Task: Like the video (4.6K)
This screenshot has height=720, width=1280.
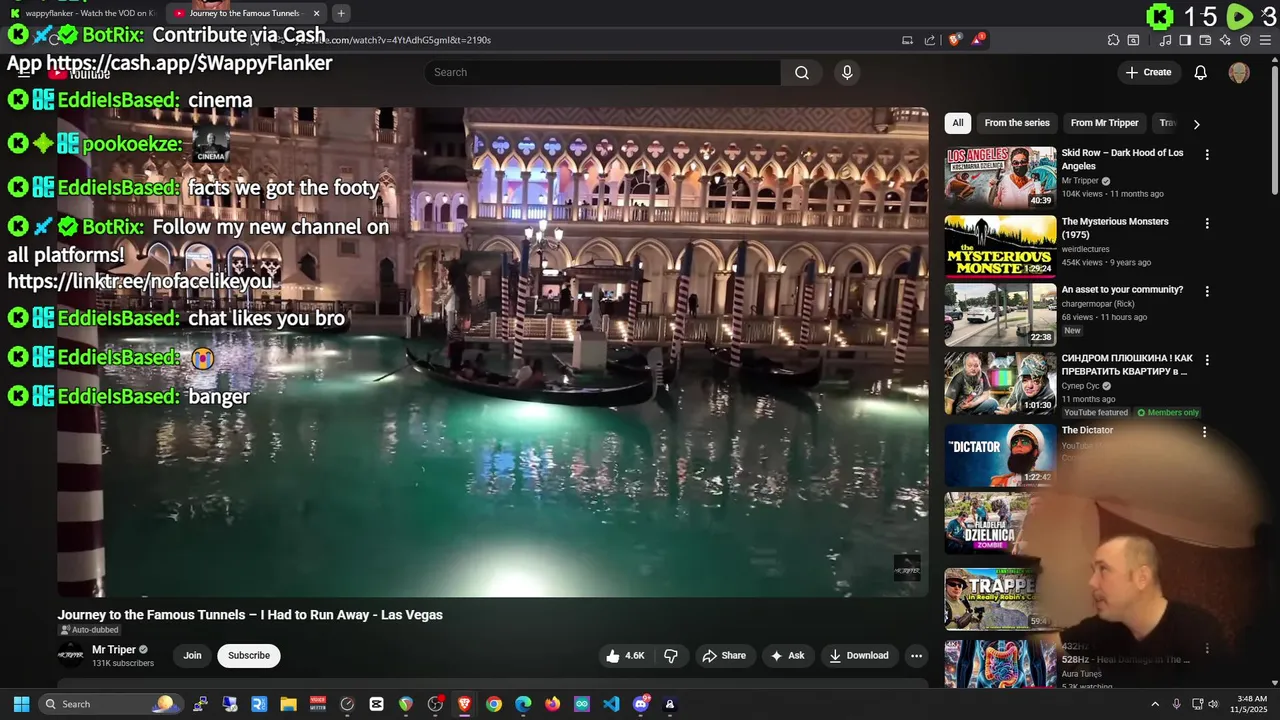Action: 625,656
